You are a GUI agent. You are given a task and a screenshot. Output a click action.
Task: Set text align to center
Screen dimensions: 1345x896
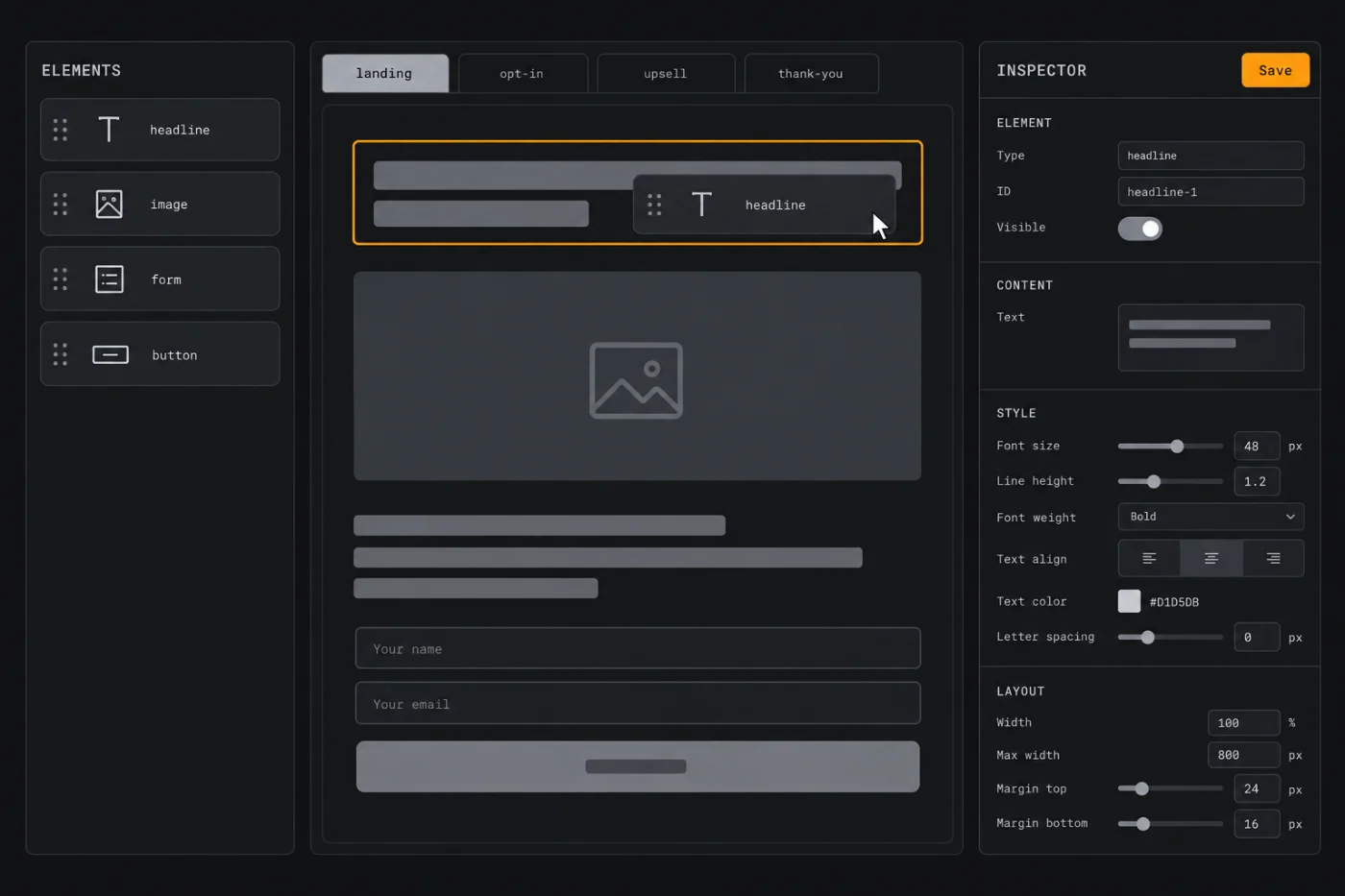[1210, 558]
